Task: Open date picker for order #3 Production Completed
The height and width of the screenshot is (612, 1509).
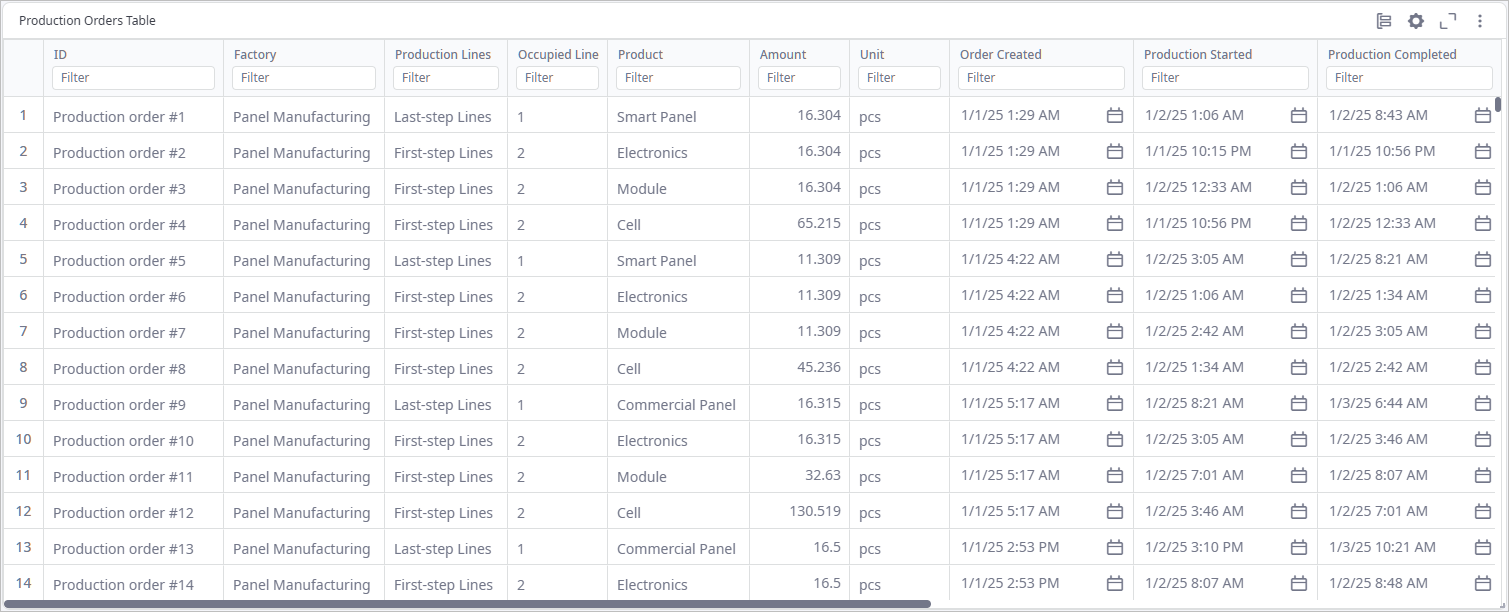Action: point(1483,188)
